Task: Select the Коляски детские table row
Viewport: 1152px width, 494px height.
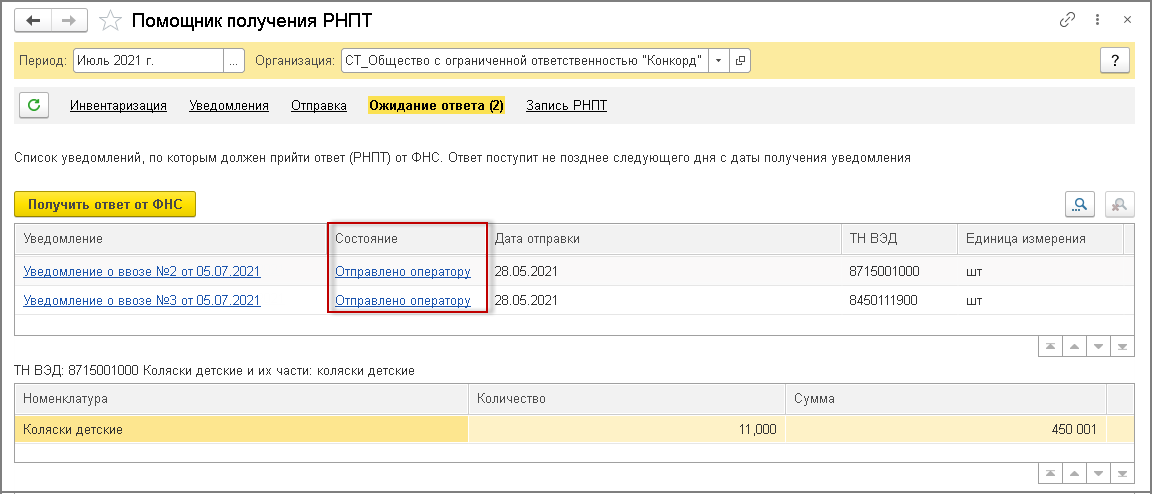Action: tap(240, 430)
